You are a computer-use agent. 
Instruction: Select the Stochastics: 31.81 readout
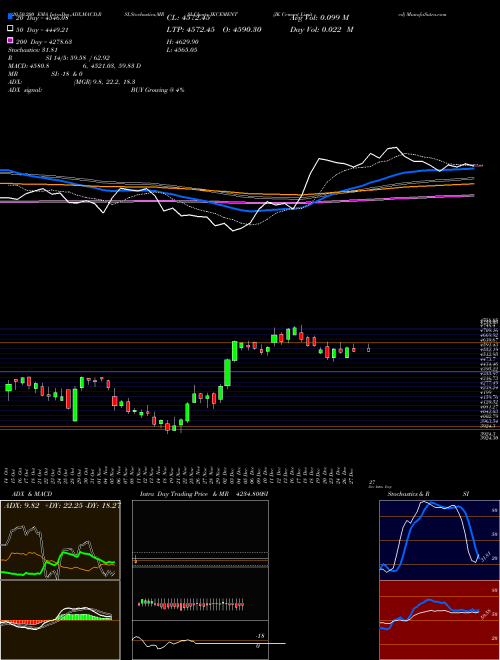(35, 50)
